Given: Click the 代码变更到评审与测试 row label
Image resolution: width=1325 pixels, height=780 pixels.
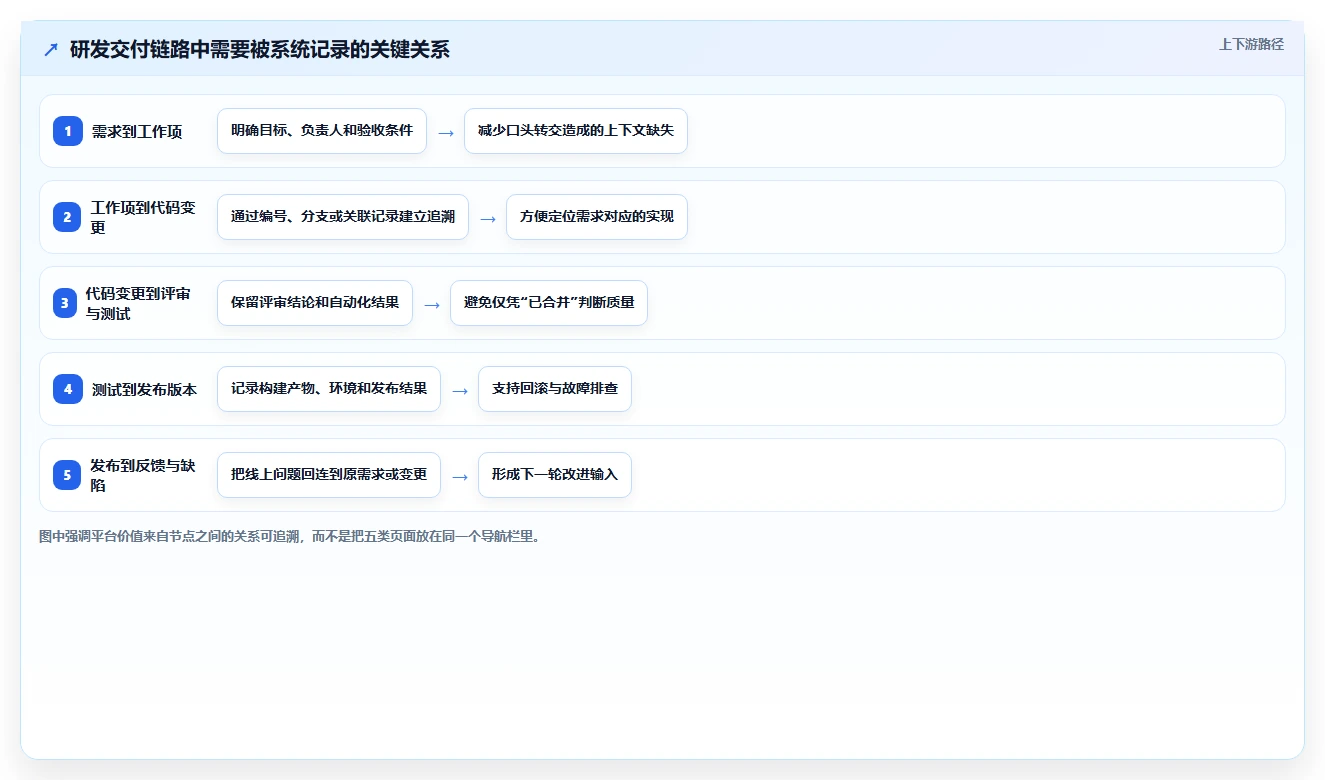Looking at the screenshot, I should coord(138,303).
